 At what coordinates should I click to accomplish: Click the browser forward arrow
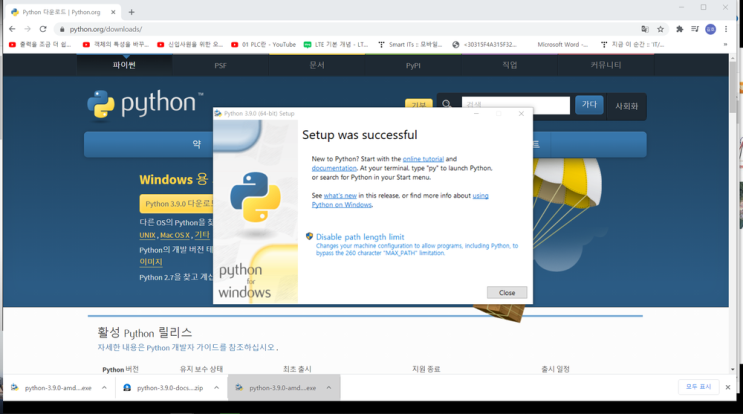[27, 29]
